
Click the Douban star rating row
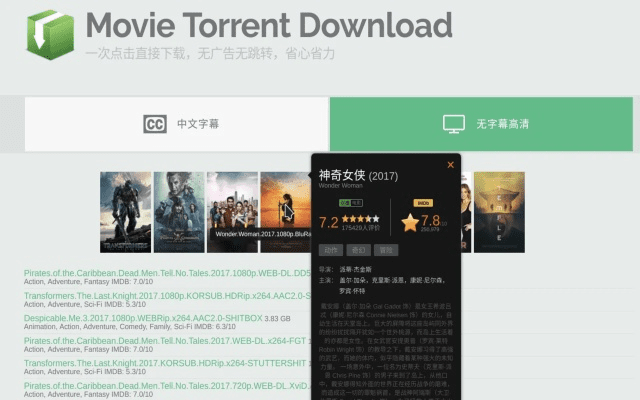click(x=361, y=218)
